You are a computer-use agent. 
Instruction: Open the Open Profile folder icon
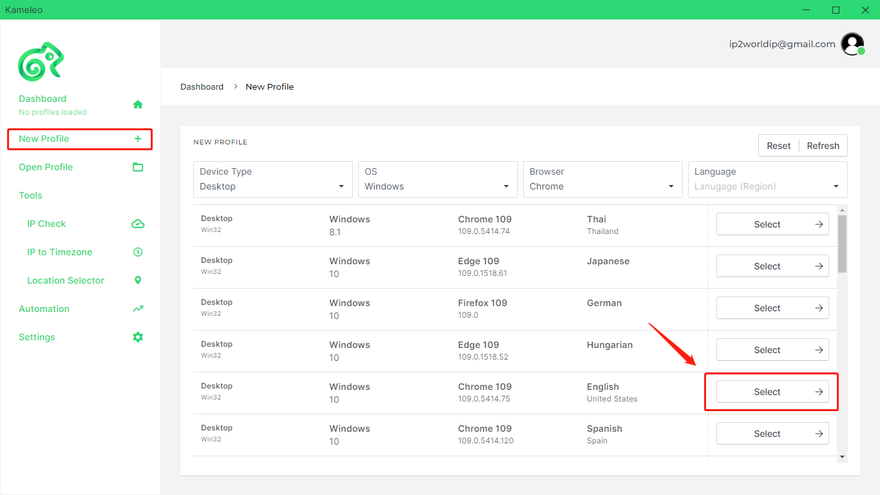(138, 167)
